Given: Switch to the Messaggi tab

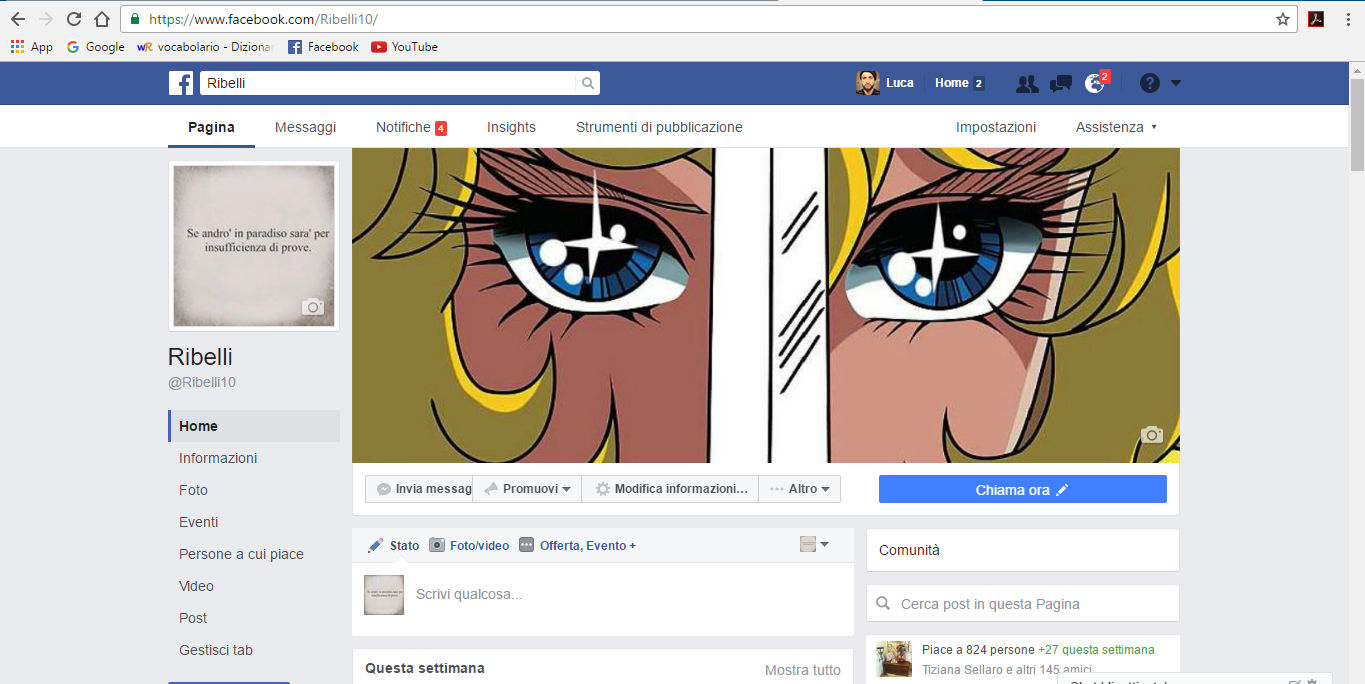Looking at the screenshot, I should [305, 127].
